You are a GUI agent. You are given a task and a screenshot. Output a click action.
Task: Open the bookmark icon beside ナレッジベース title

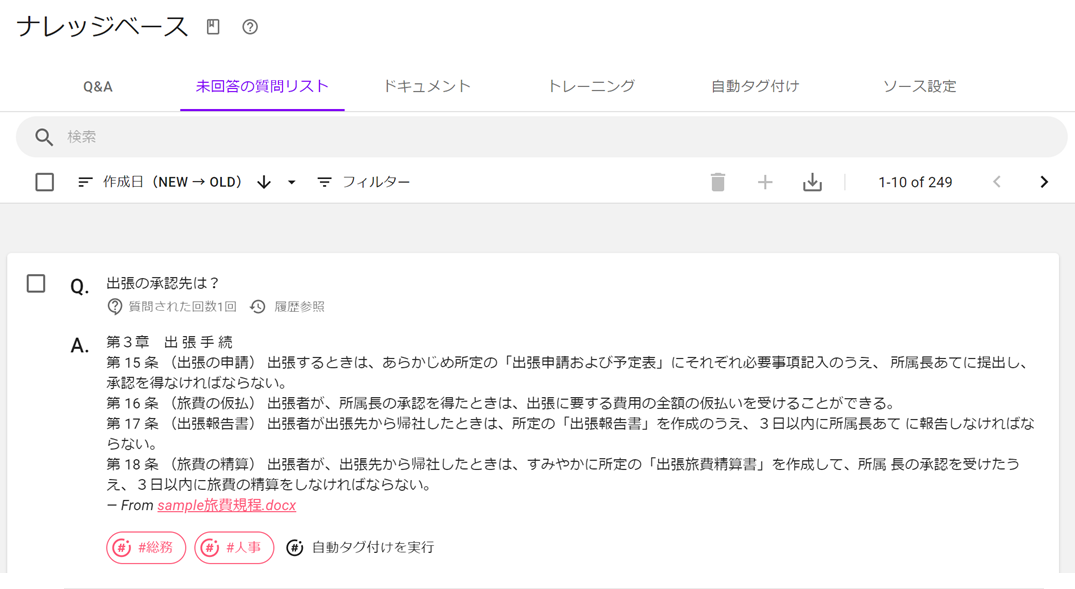pos(213,27)
